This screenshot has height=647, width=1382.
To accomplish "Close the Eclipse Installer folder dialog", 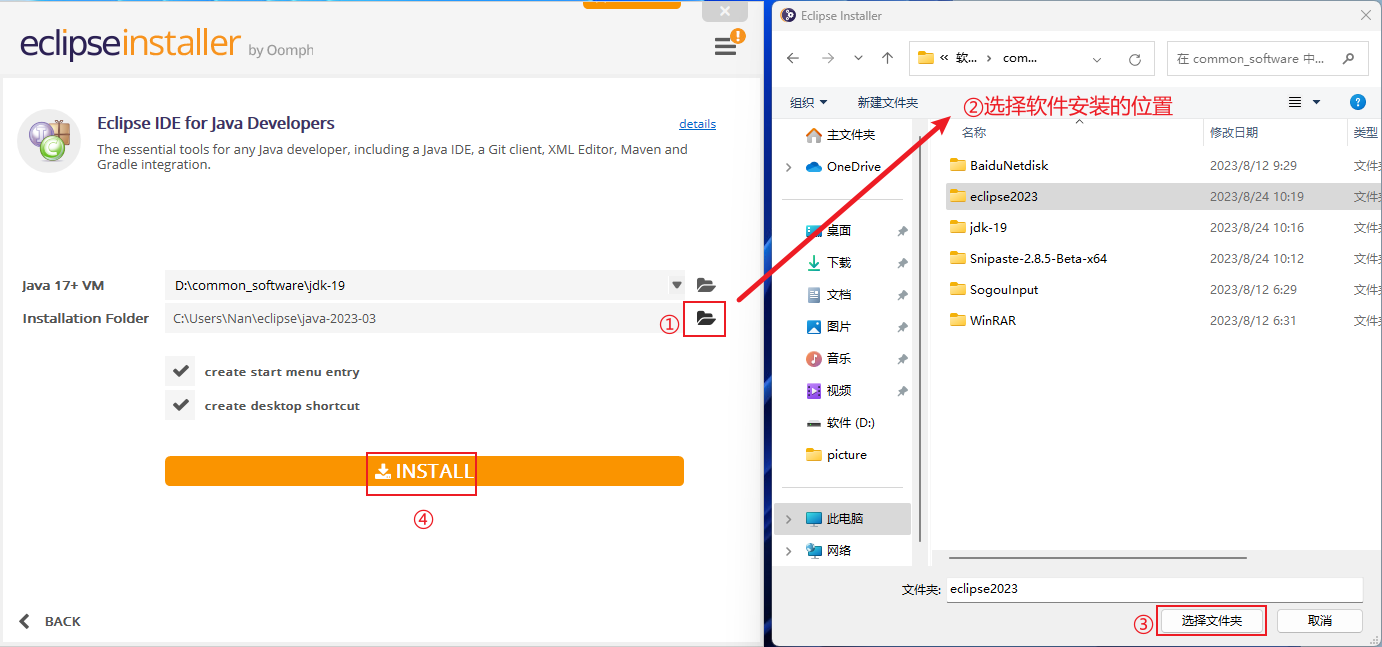I will point(1366,15).
